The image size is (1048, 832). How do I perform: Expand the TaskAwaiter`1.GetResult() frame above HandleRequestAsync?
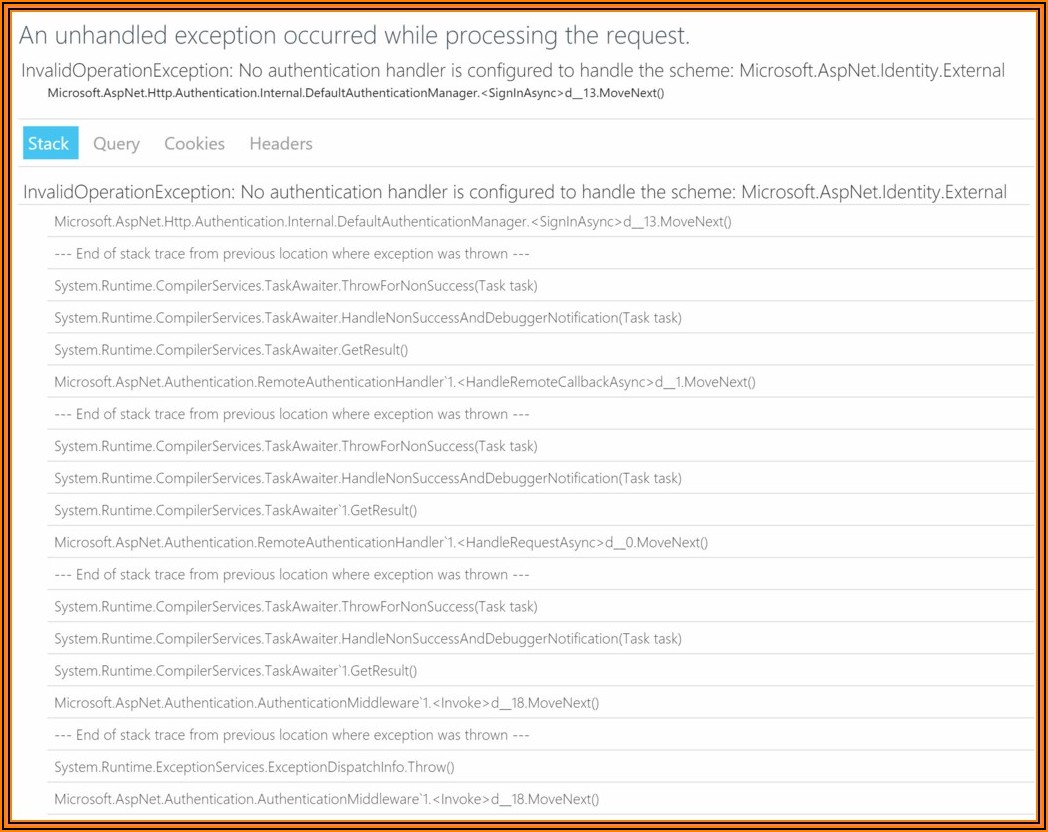coord(235,511)
